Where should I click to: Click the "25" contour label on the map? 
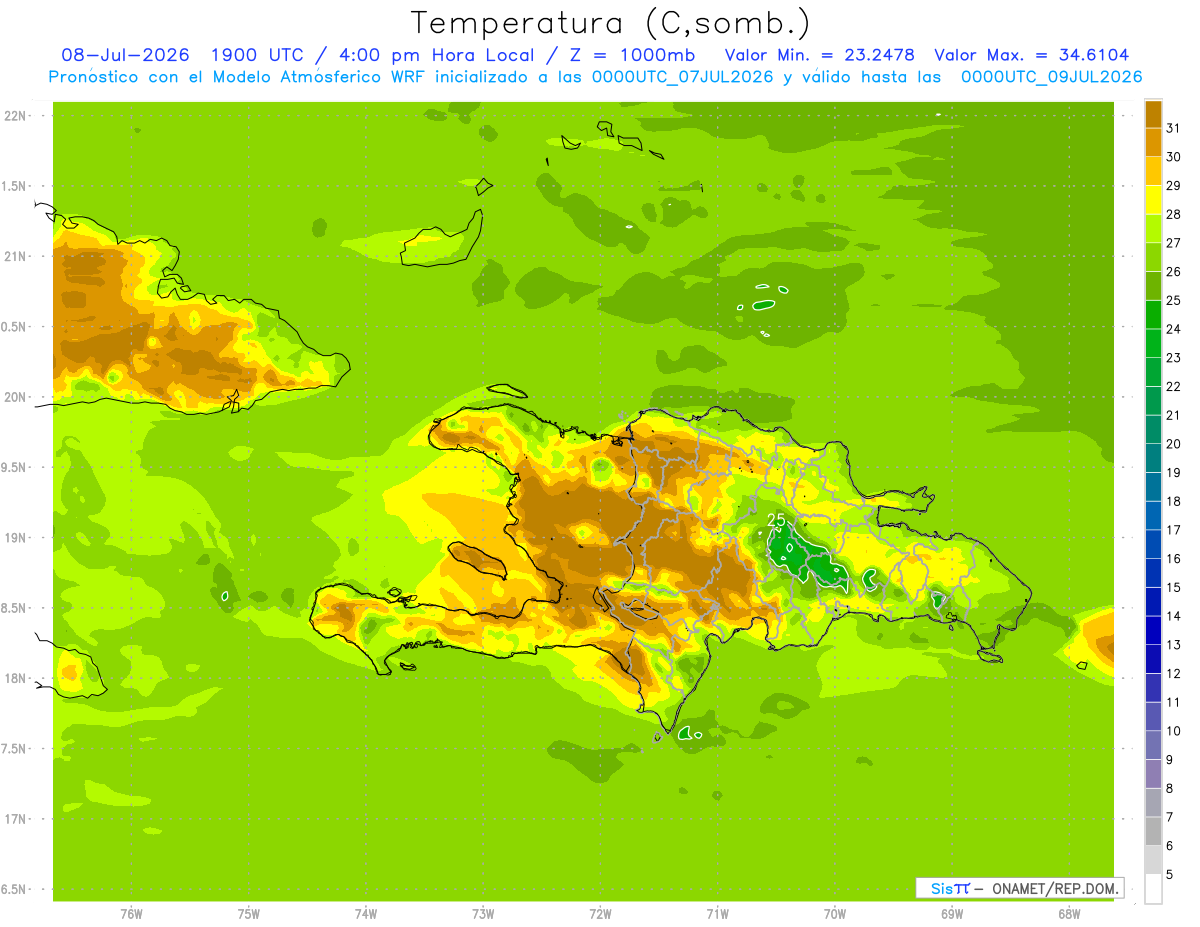tap(776, 520)
